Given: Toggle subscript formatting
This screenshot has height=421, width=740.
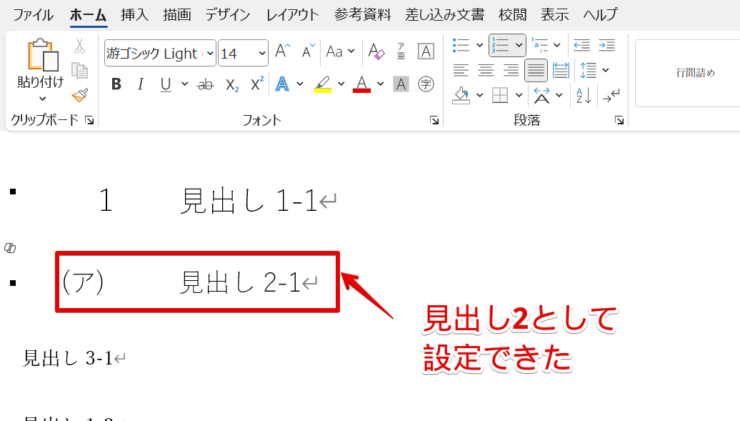Looking at the screenshot, I should pyautogui.click(x=232, y=85).
